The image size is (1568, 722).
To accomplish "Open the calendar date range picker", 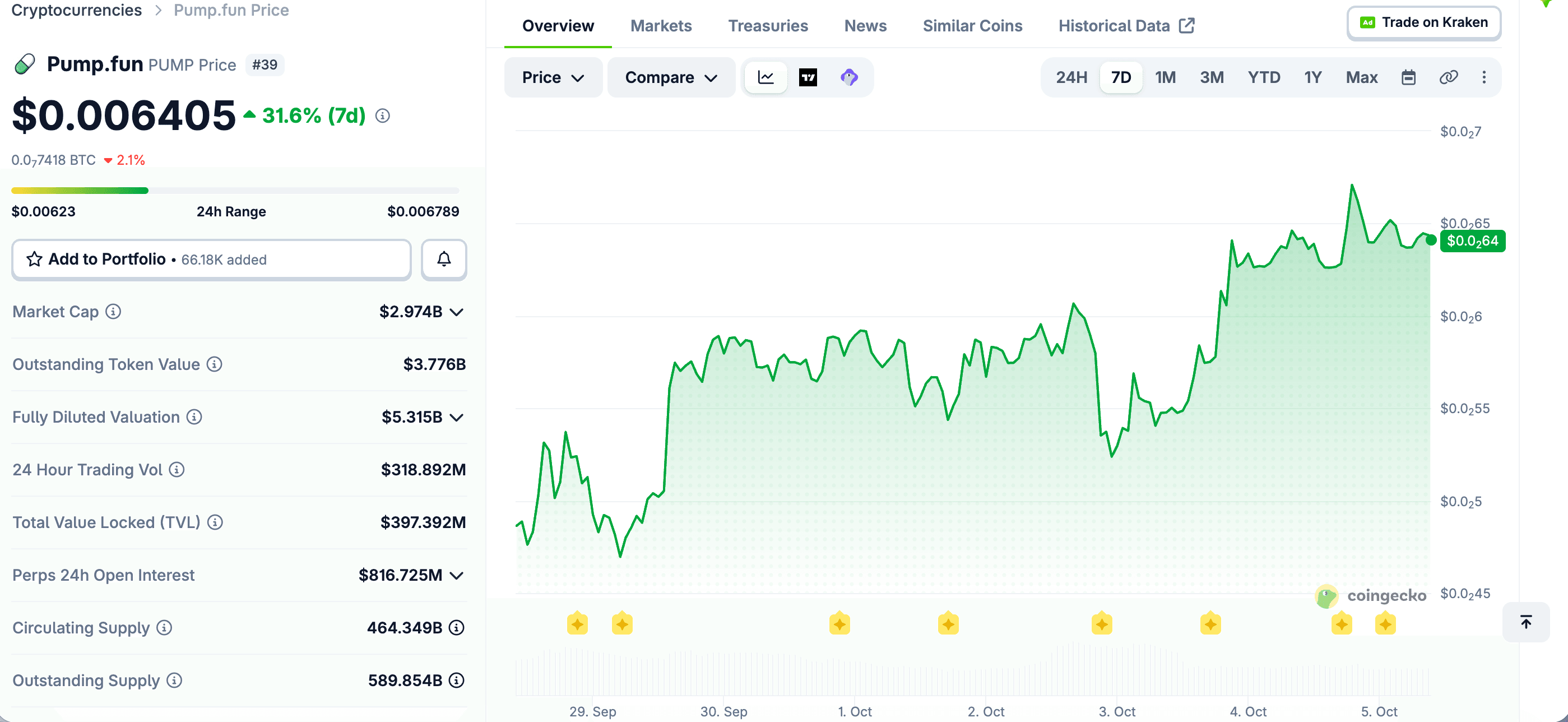I will (x=1408, y=77).
